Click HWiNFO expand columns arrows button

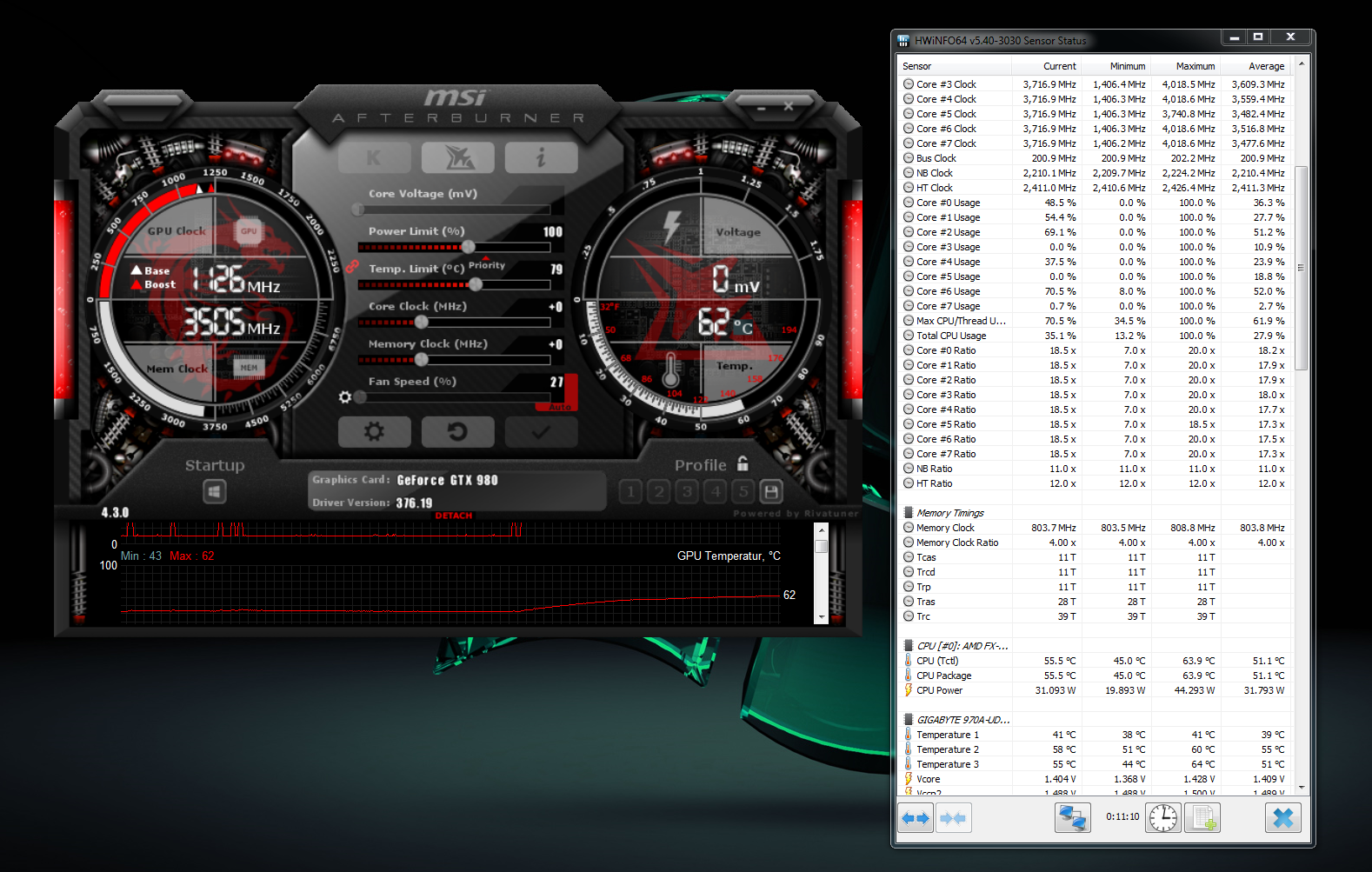click(x=916, y=818)
